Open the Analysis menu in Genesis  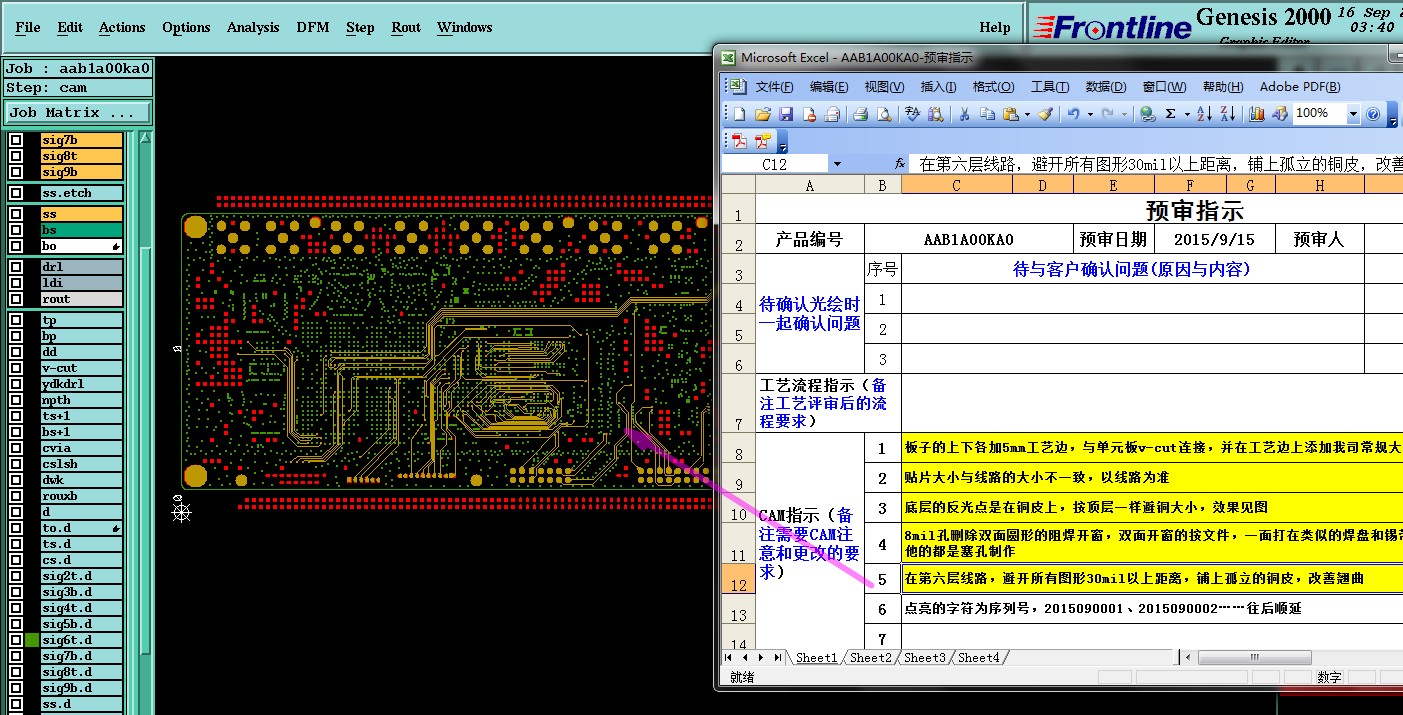253,27
